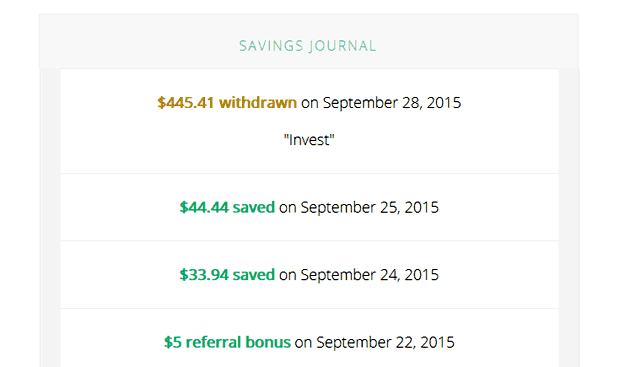Click the $44.44 amount
This screenshot has height=367, width=620.
tap(204, 208)
